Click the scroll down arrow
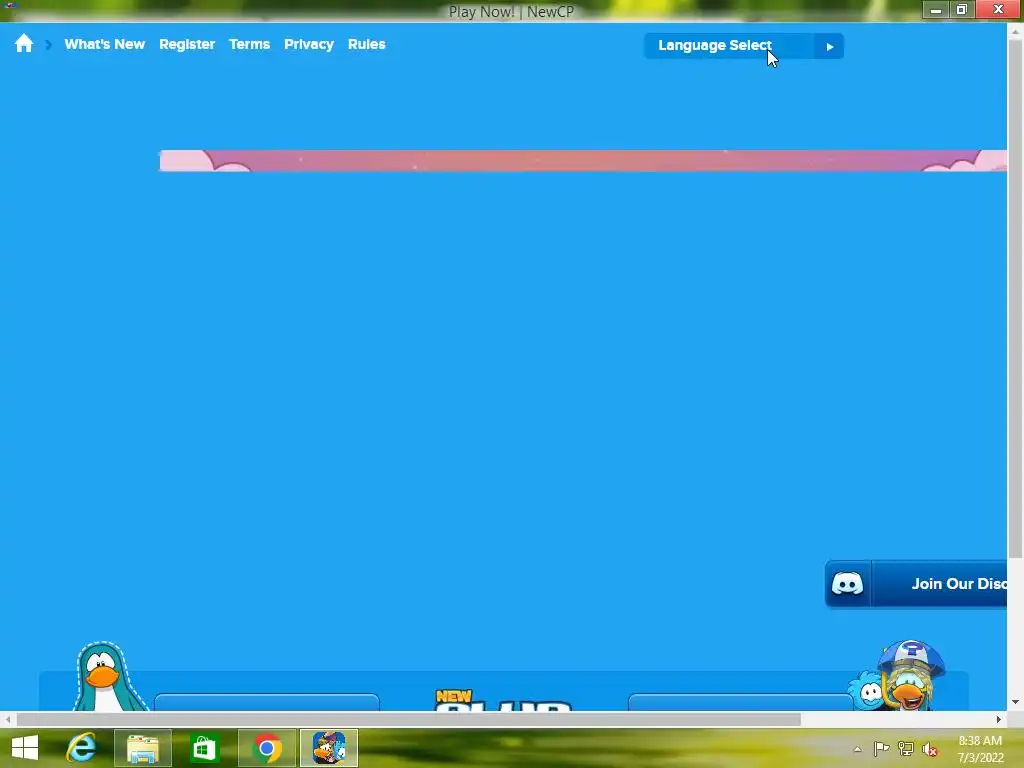Screen dimensions: 1024x768 coord(1015,702)
